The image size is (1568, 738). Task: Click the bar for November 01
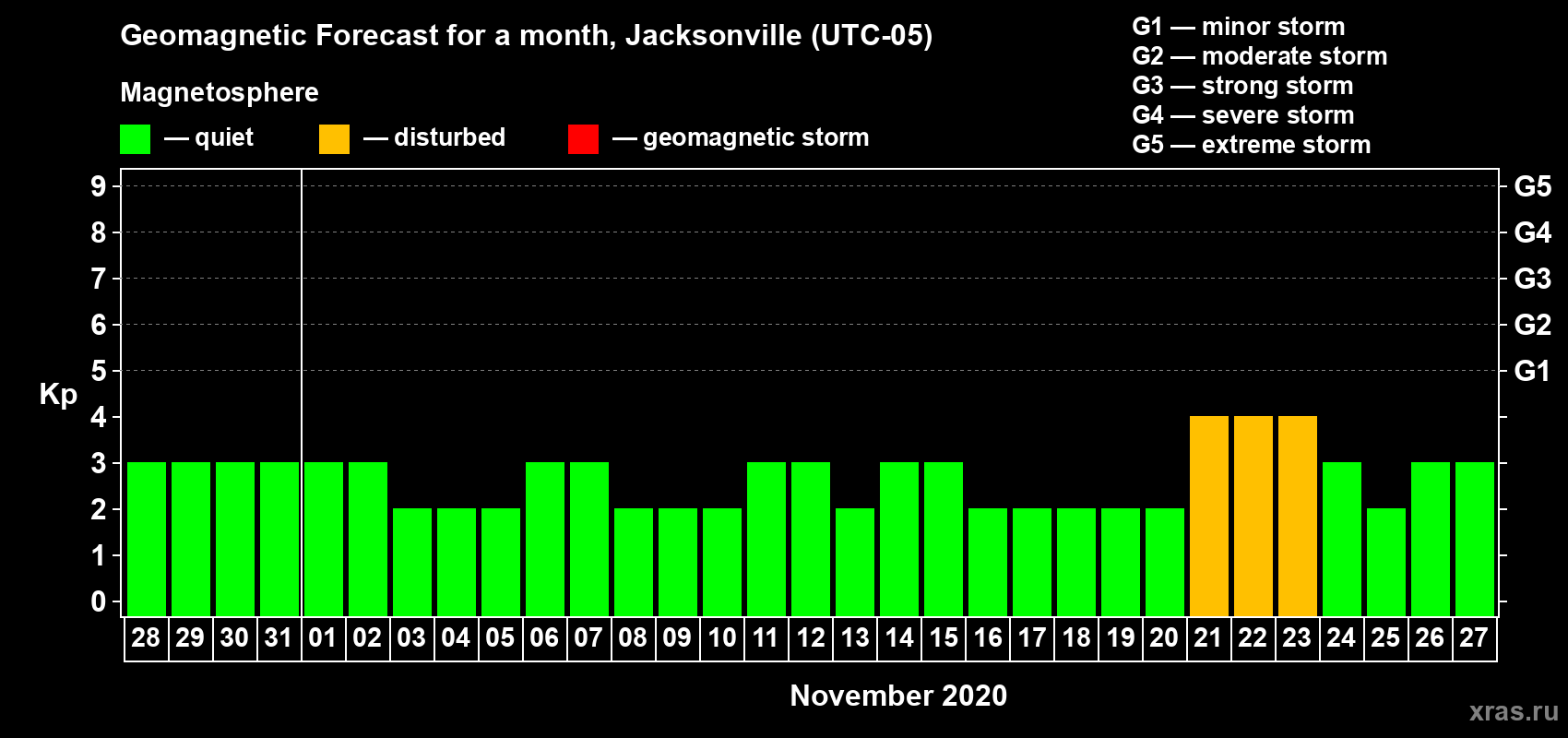coord(324,539)
